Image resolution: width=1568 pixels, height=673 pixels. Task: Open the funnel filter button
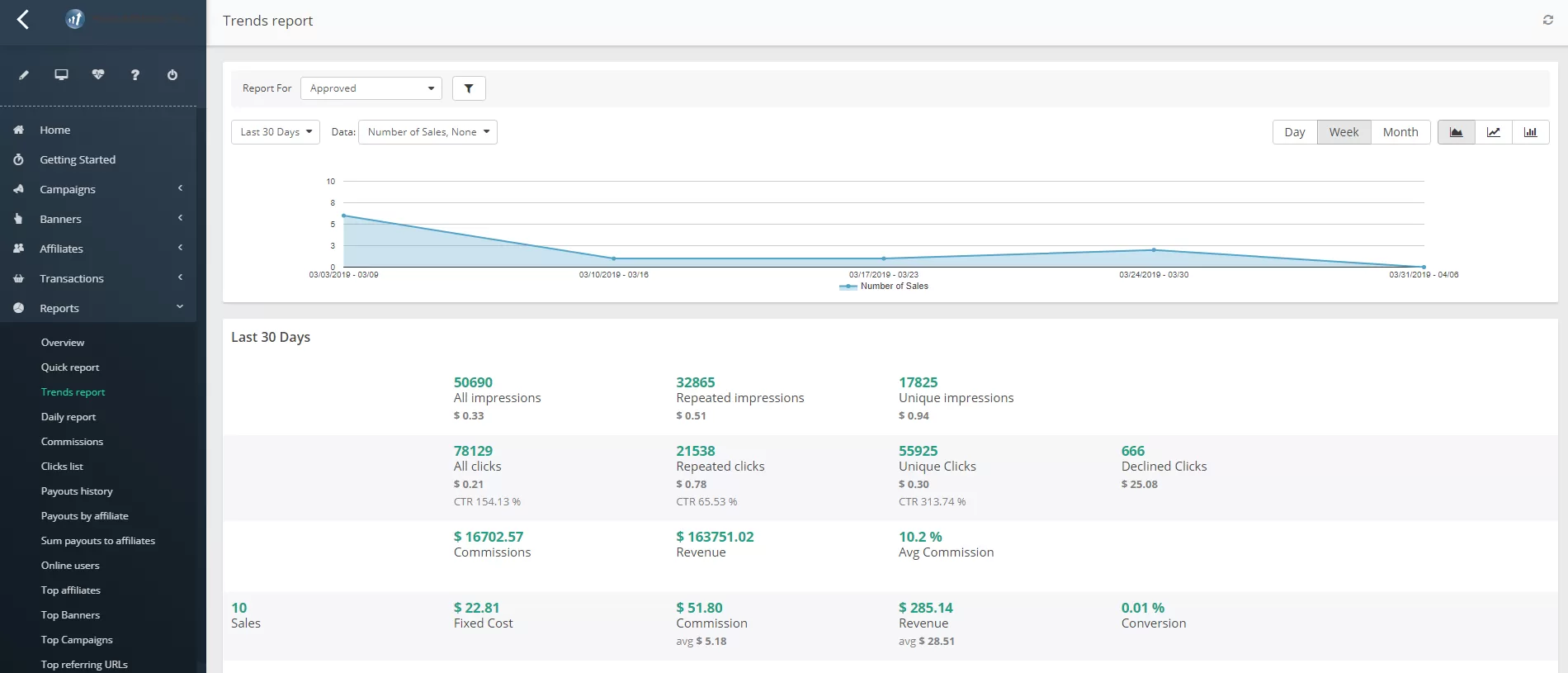point(469,88)
